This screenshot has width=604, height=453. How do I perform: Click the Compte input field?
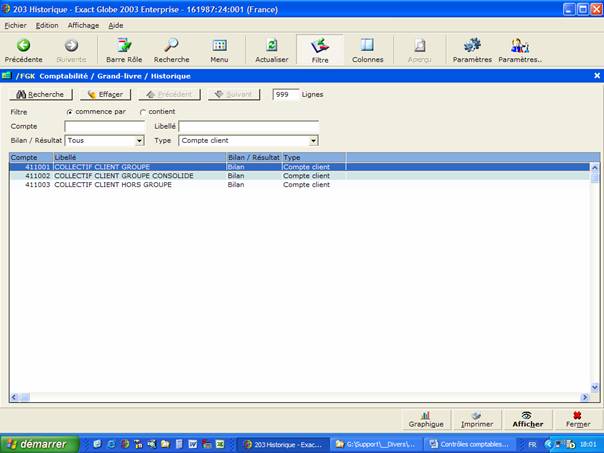coord(104,126)
